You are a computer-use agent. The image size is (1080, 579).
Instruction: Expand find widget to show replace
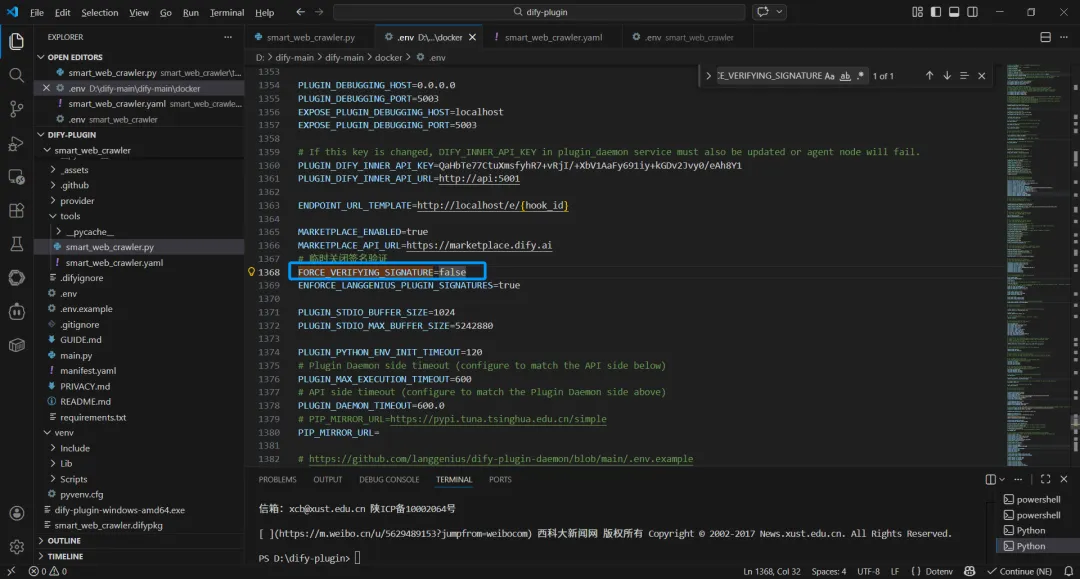pyautogui.click(x=708, y=76)
